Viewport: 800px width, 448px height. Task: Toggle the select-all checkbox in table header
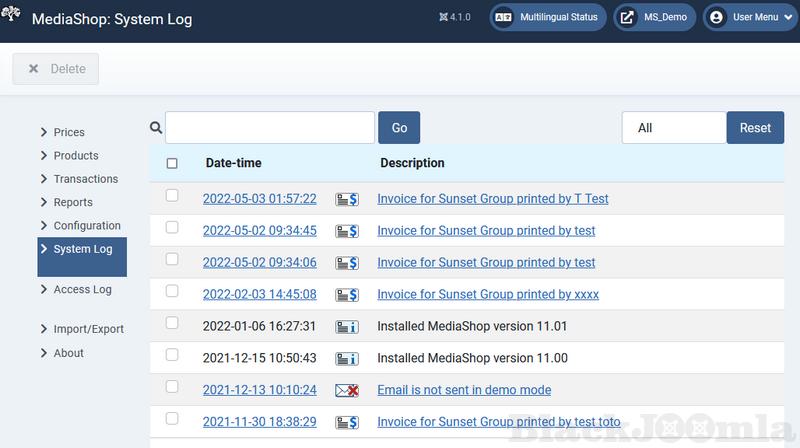(x=172, y=163)
